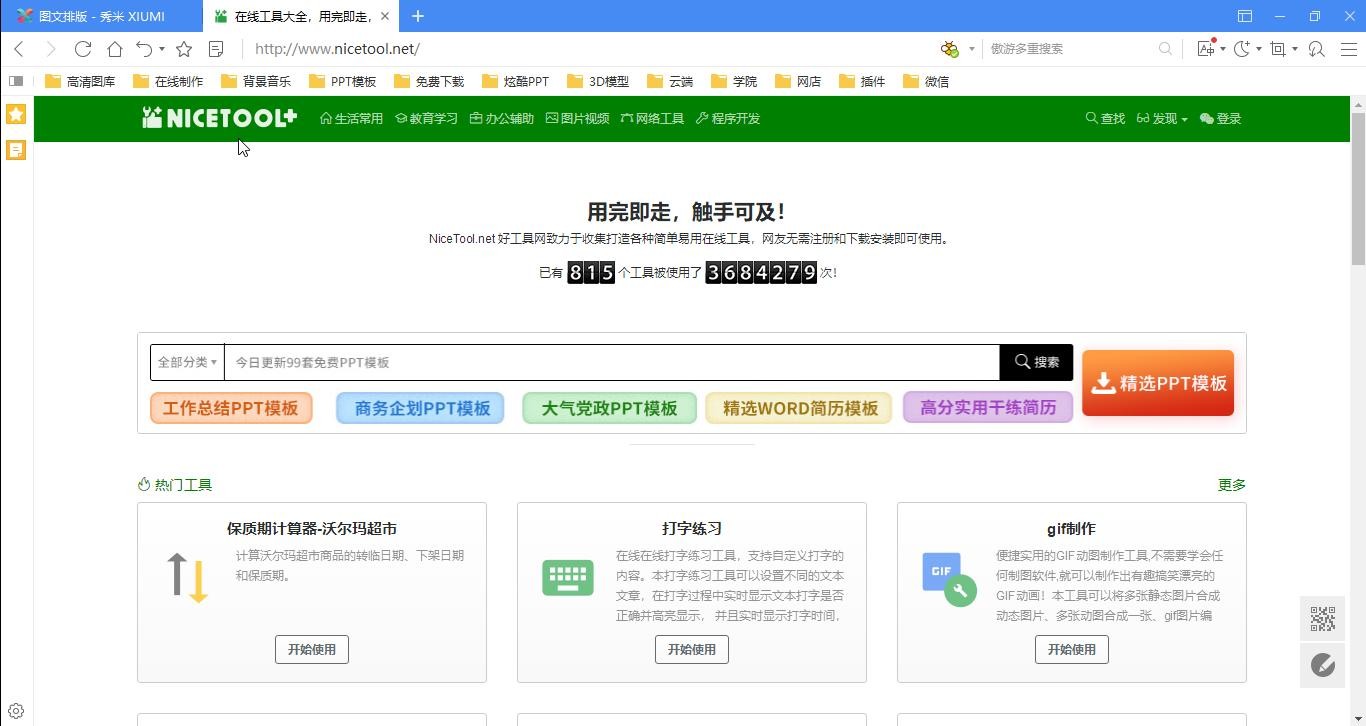Open the note icon beside the address bar
This screenshot has height=726, width=1366.
(216, 49)
